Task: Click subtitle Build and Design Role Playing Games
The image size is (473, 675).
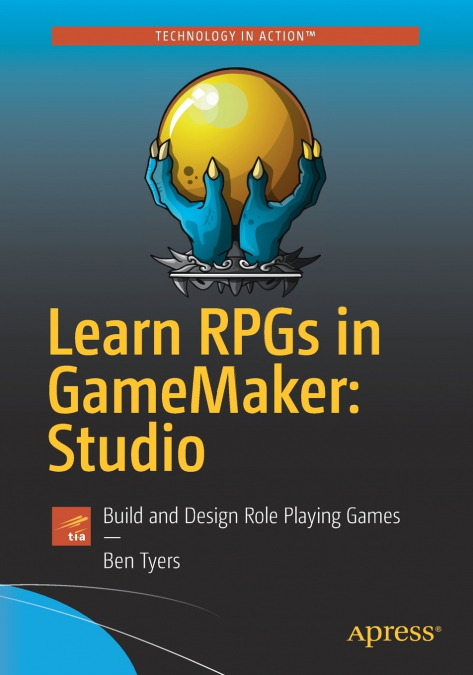Action: point(252,516)
